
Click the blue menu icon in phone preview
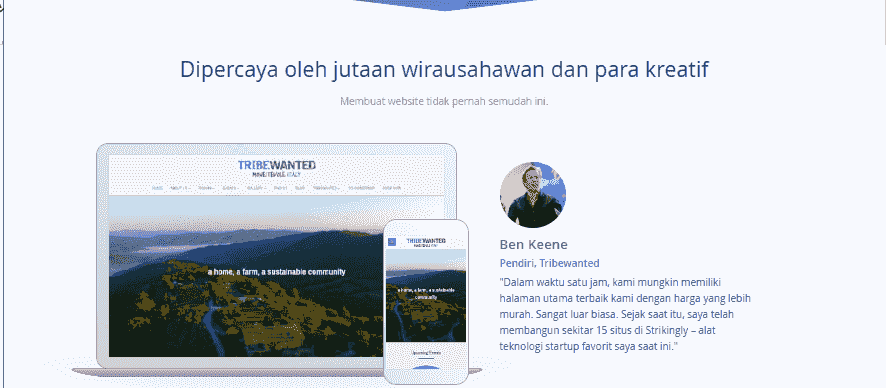392,242
